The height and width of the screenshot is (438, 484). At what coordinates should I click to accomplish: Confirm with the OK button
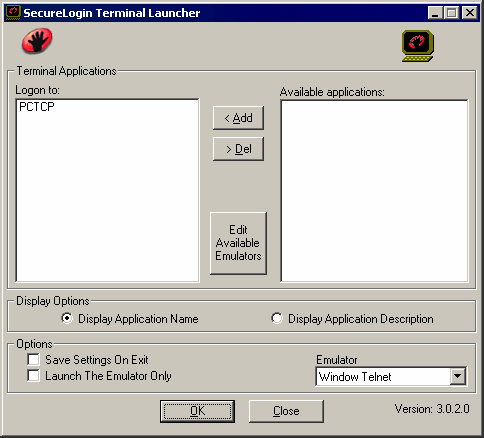(197, 411)
